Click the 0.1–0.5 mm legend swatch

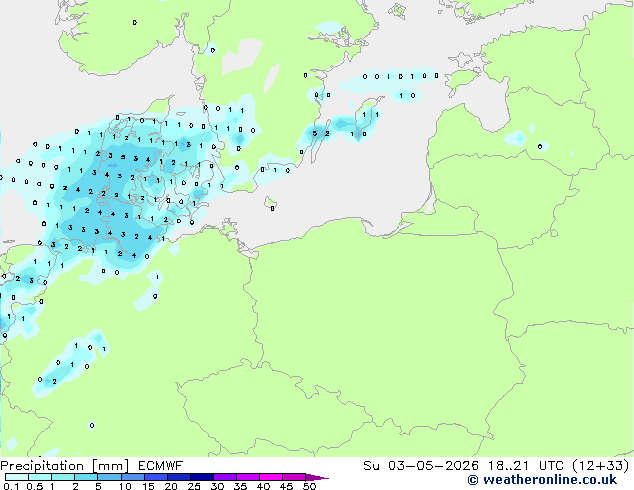(17, 477)
